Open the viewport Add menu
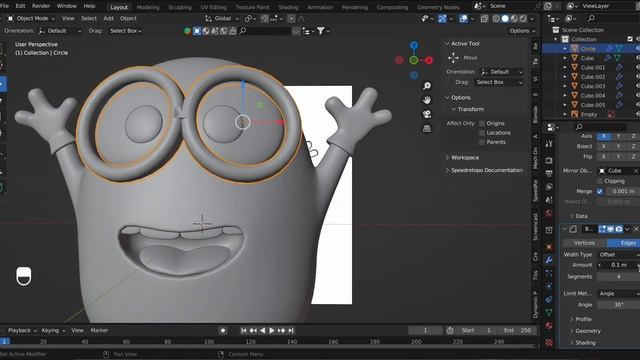The width and height of the screenshot is (640, 360). 108,18
